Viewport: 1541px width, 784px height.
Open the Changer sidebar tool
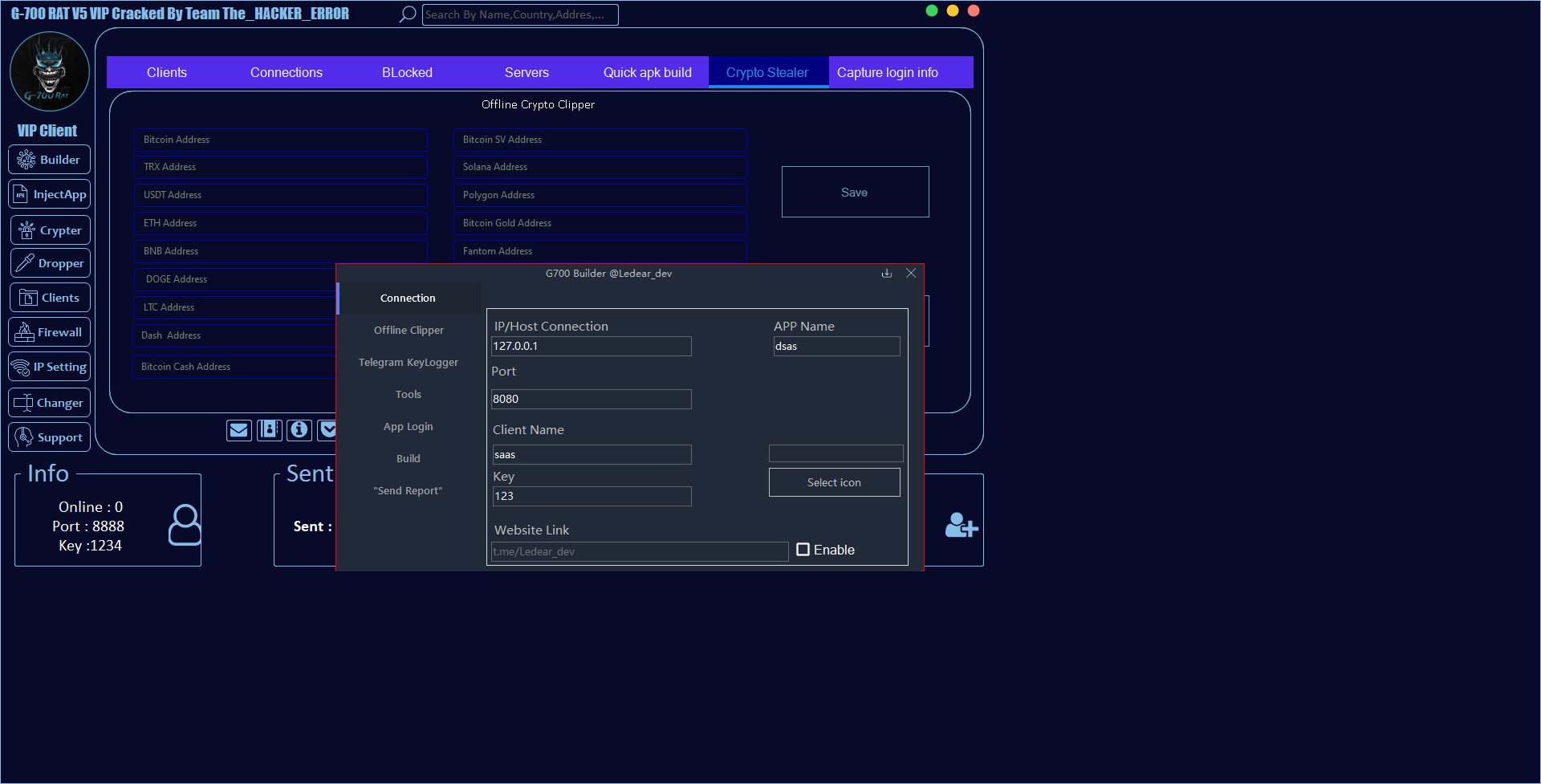click(50, 403)
